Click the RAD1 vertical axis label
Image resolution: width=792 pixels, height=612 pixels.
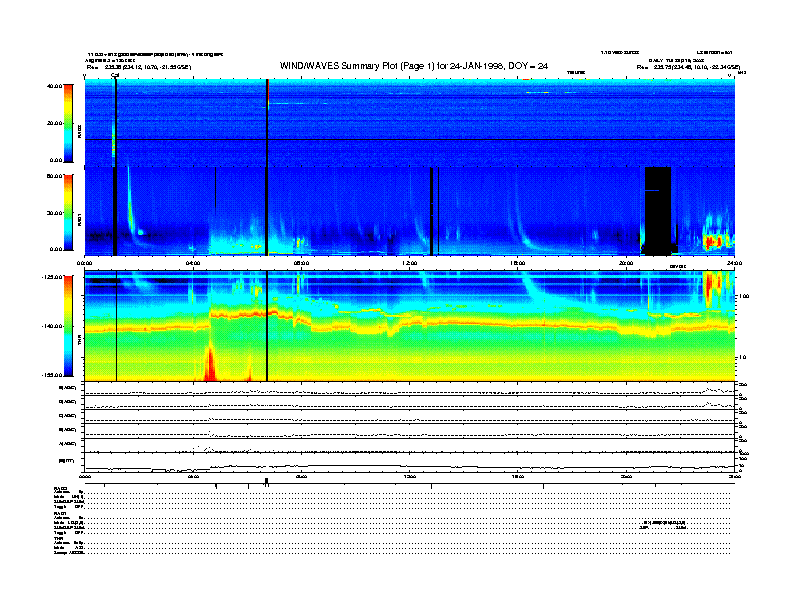[79, 219]
